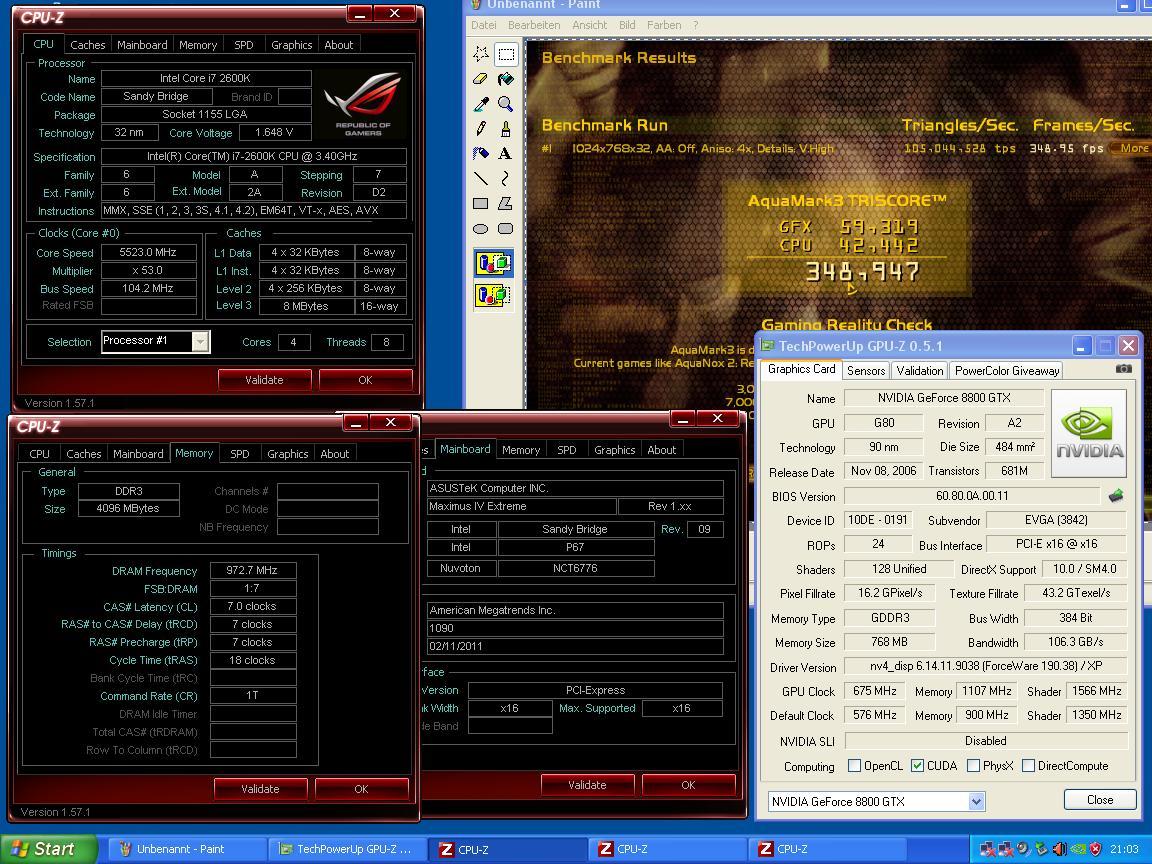Select the Rounded Rectangle tool in Paint
The image size is (1152, 864).
[x=505, y=228]
